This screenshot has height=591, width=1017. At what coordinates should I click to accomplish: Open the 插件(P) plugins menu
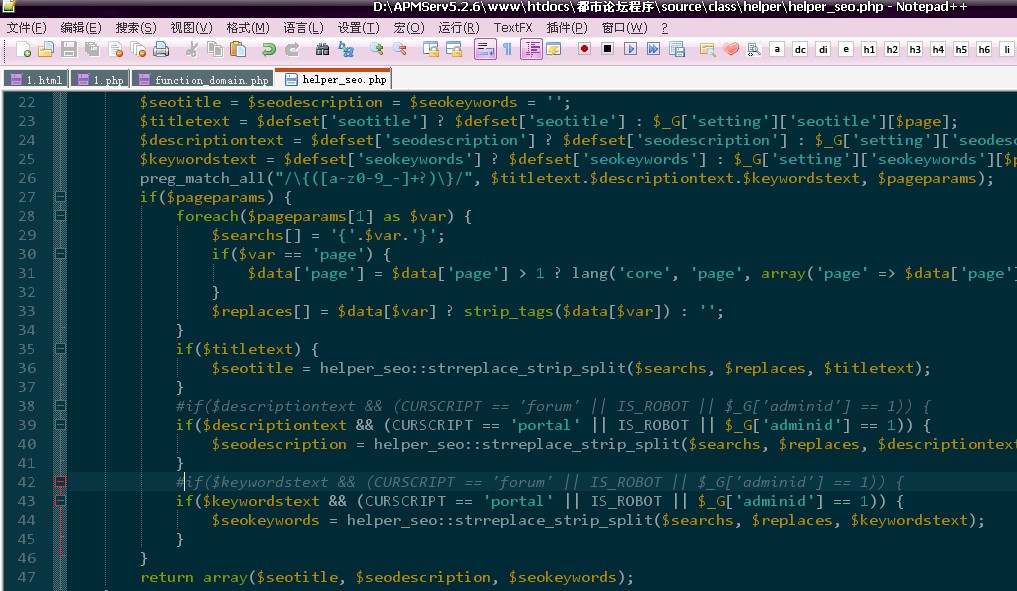click(x=567, y=28)
